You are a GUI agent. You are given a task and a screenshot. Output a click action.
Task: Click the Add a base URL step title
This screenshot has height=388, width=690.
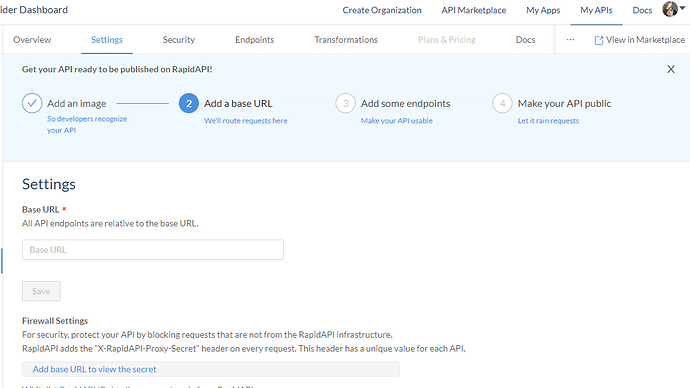(238, 103)
